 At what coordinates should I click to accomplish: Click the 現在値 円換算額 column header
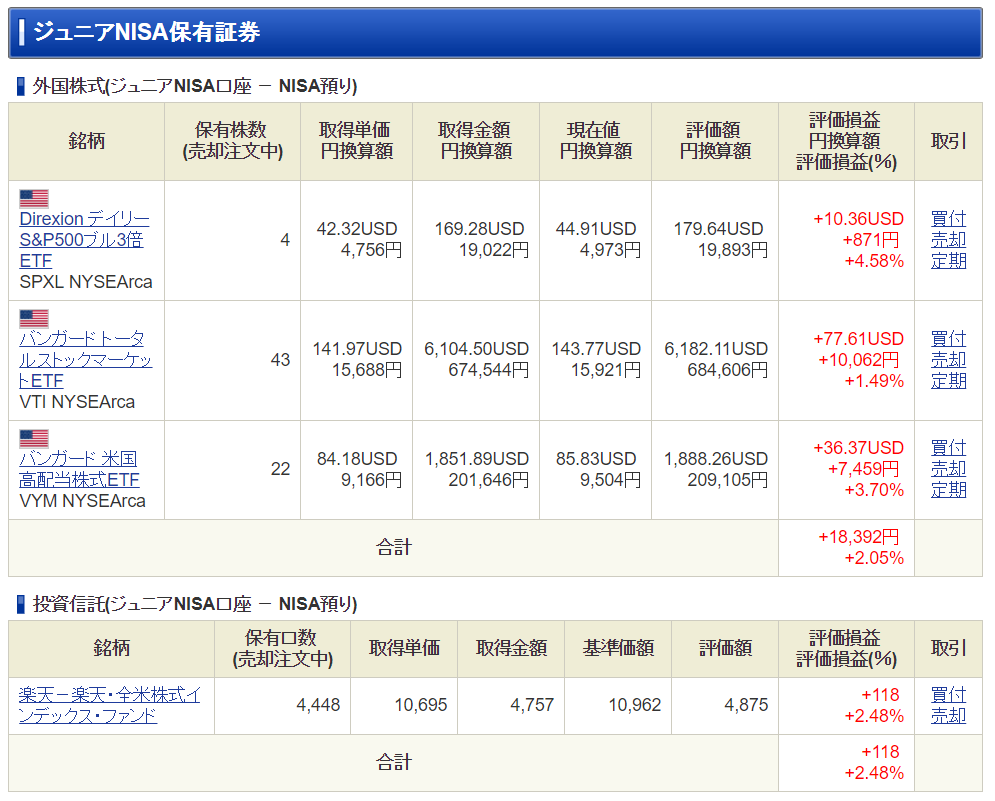[x=595, y=141]
